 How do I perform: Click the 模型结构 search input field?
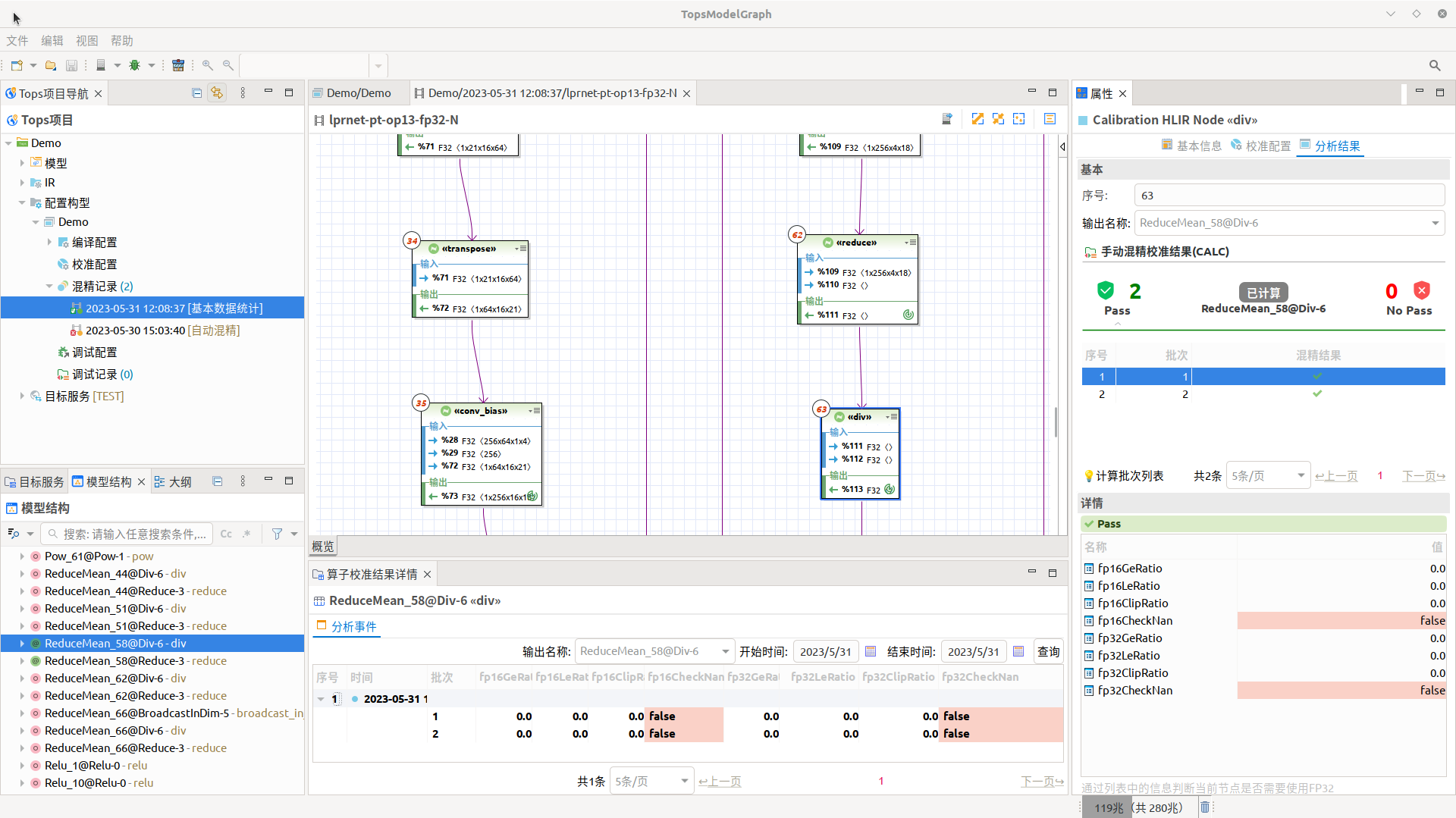point(126,534)
